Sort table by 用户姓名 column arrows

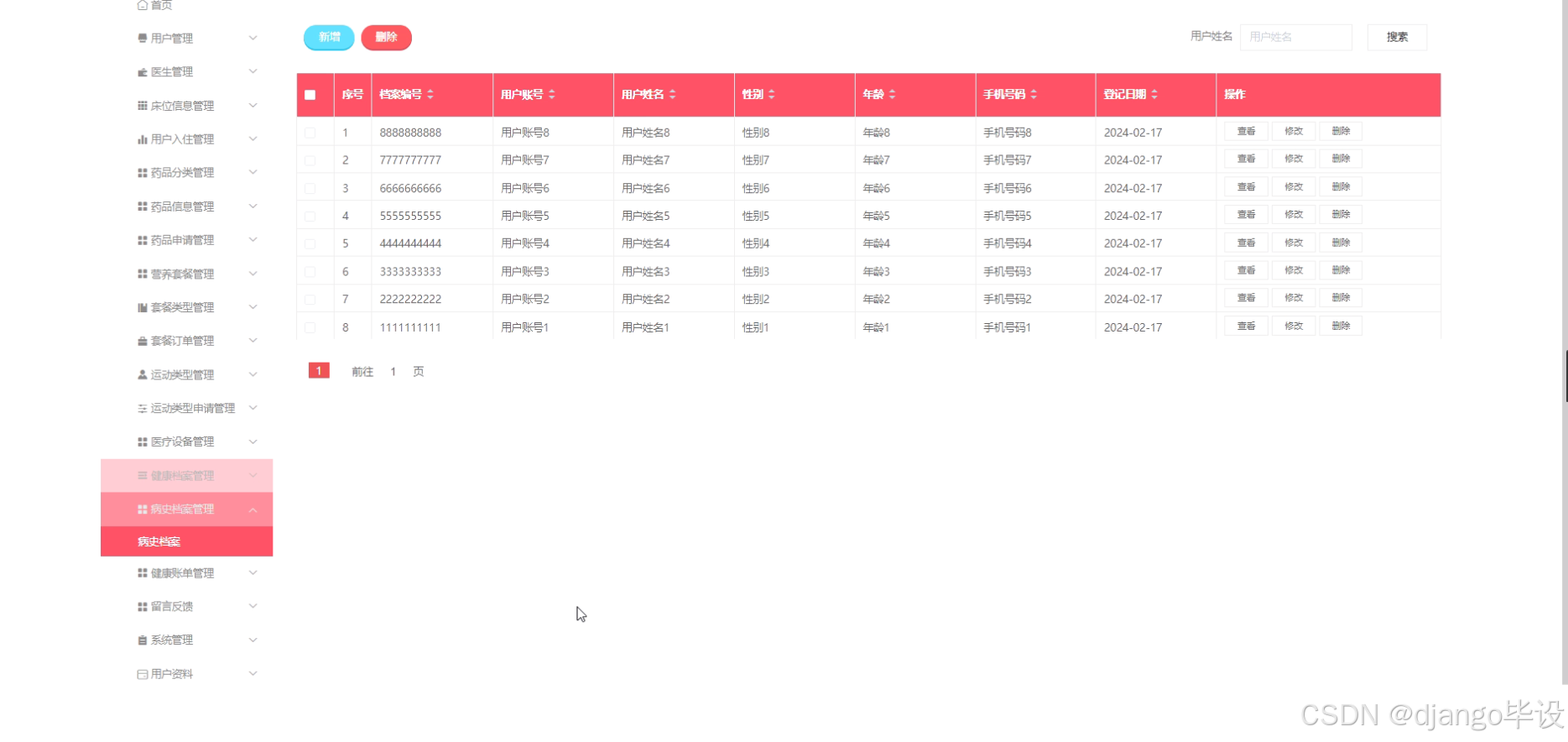[x=673, y=94]
